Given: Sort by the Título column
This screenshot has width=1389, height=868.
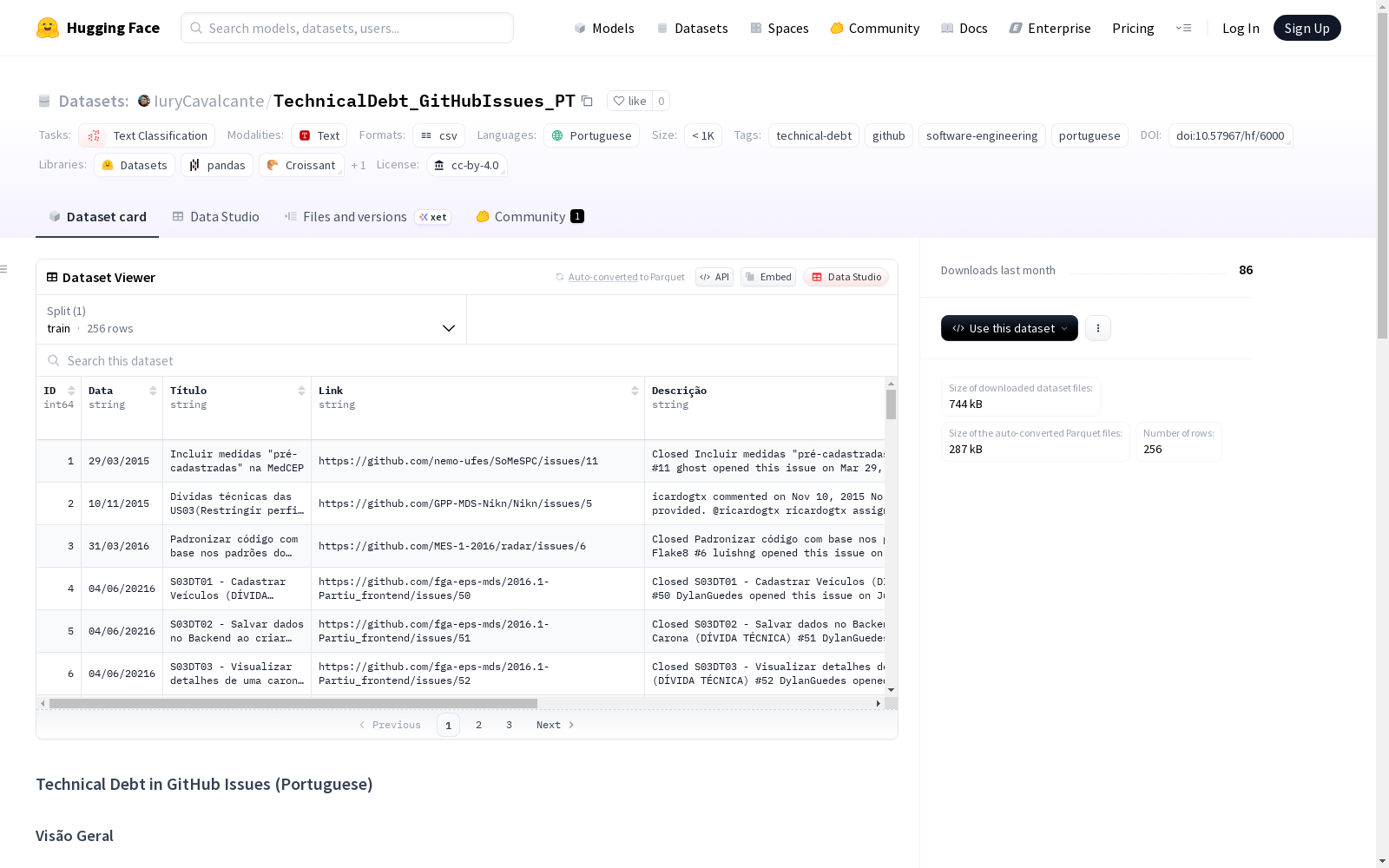Looking at the screenshot, I should (301, 391).
